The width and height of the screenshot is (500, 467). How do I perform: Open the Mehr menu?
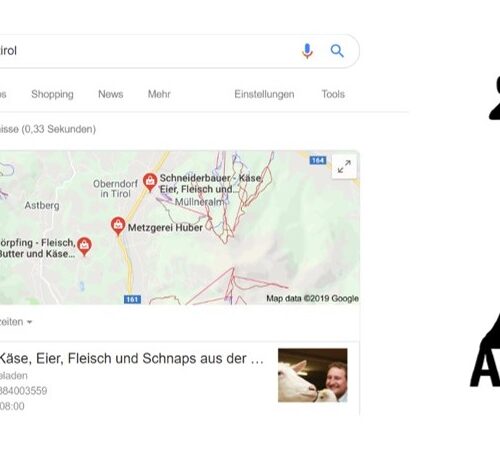[x=159, y=94]
